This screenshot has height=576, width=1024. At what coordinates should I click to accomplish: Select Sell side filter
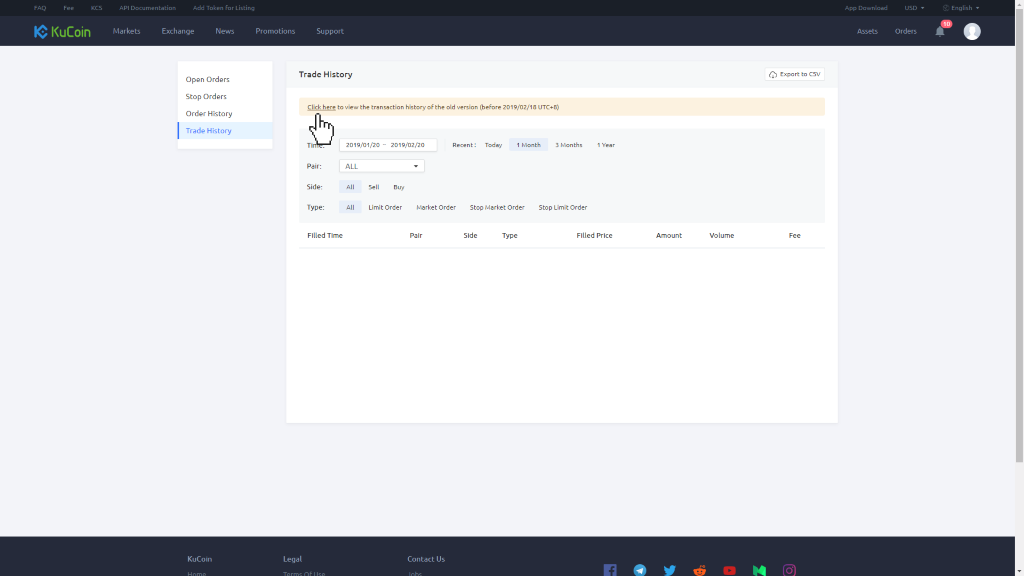[x=373, y=187]
